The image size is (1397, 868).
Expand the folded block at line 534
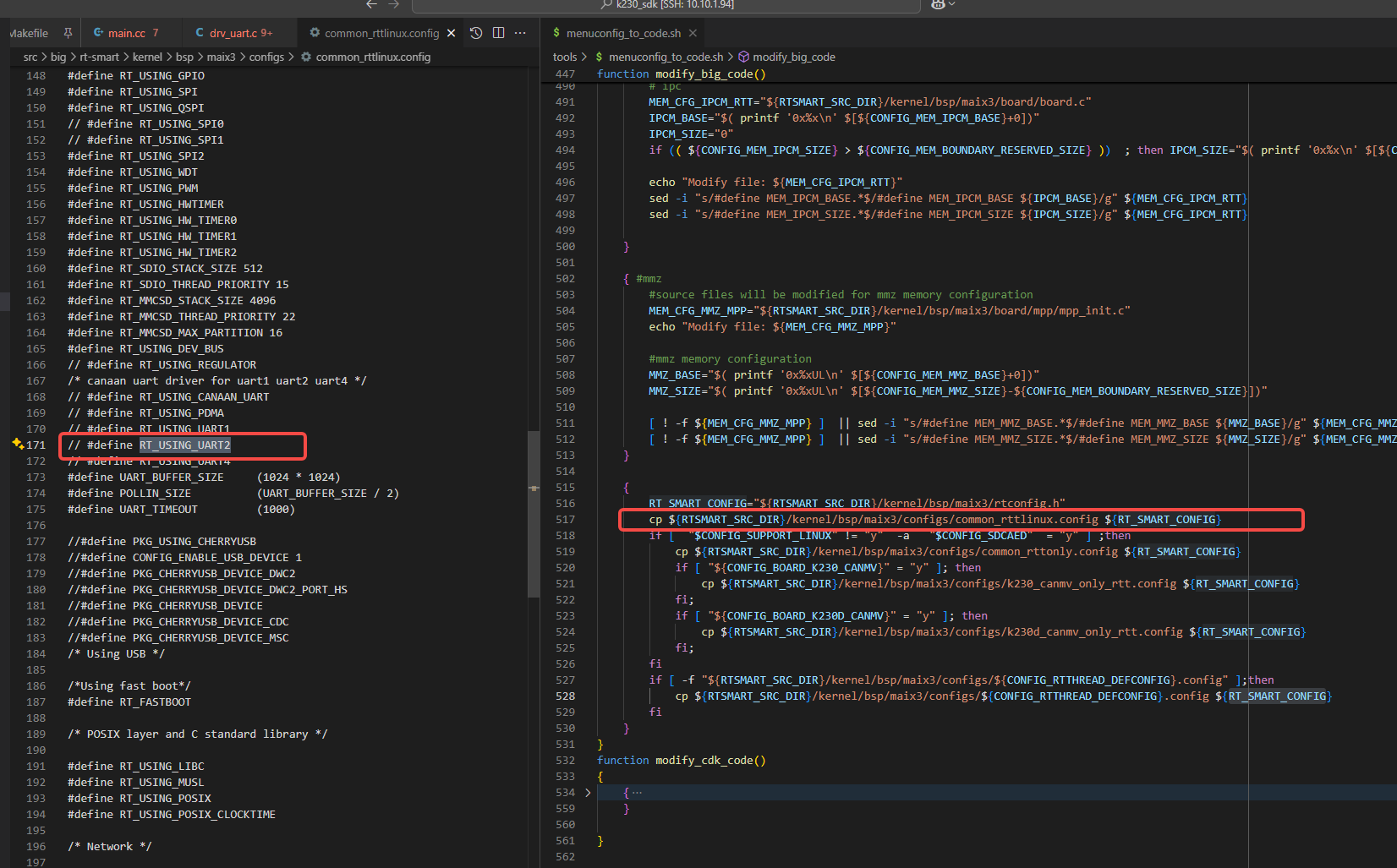[588, 793]
